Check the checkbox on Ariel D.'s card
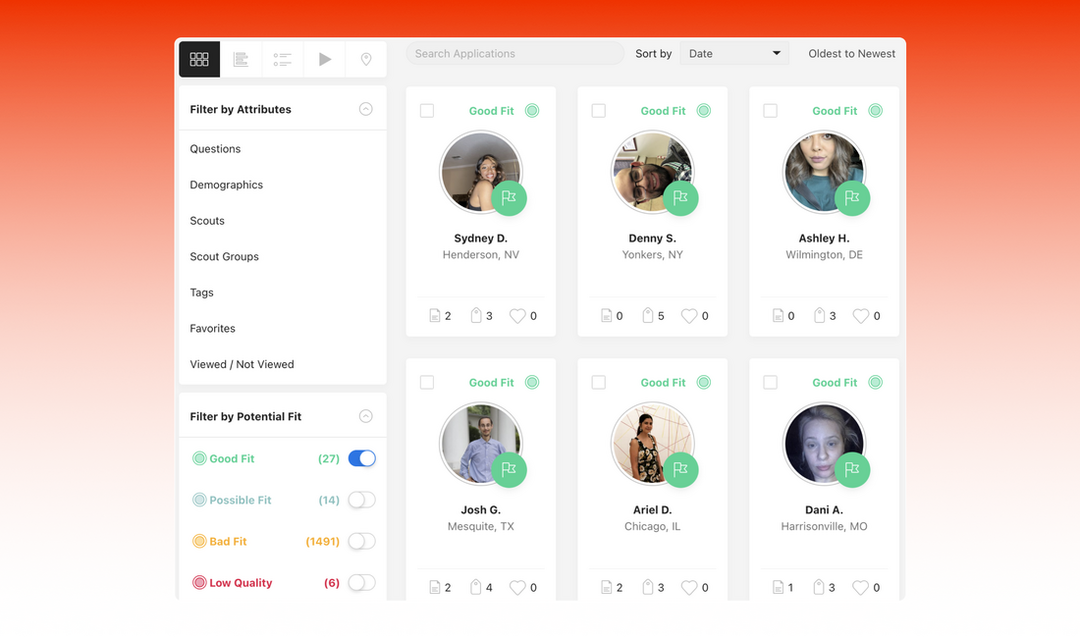 click(x=599, y=382)
